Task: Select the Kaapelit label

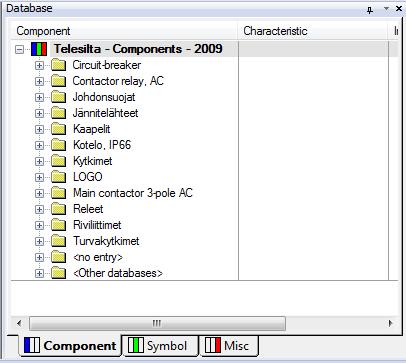Action: pyautogui.click(x=92, y=129)
